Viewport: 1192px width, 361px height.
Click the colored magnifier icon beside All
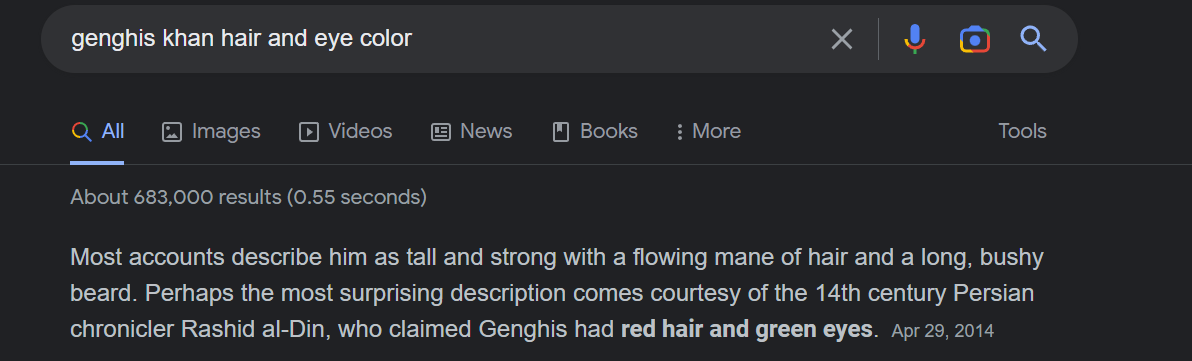[81, 131]
